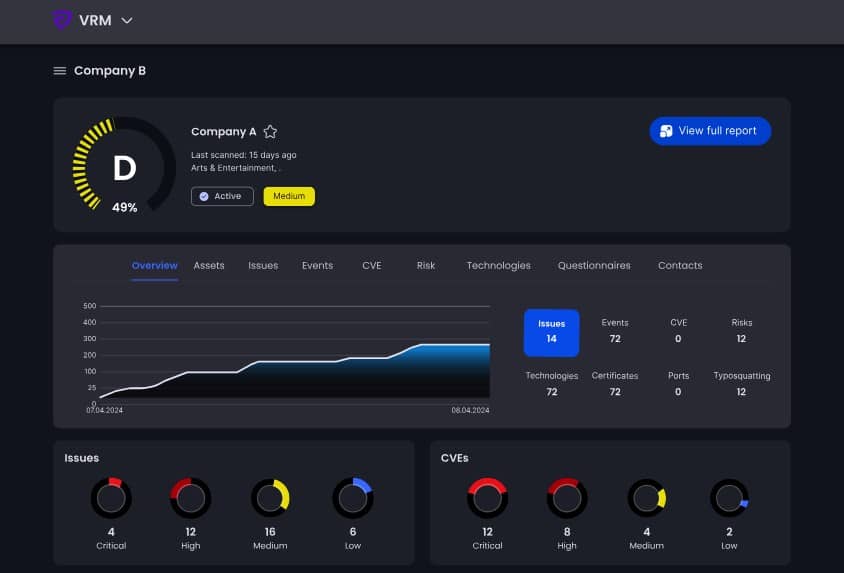Click the Medium risk level badge
Image resolution: width=844 pixels, height=573 pixels.
point(289,196)
